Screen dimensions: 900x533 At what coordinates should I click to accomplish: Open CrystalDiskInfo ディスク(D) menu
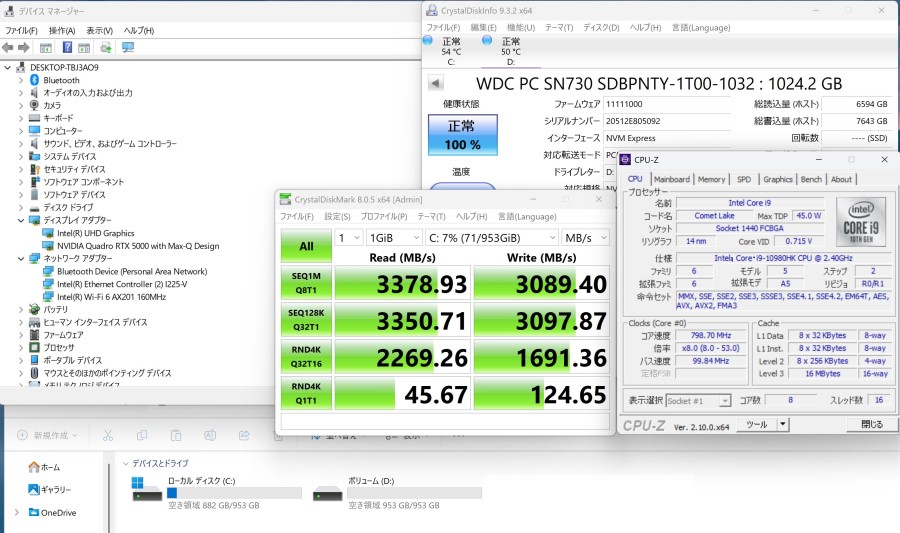pyautogui.click(x=601, y=28)
